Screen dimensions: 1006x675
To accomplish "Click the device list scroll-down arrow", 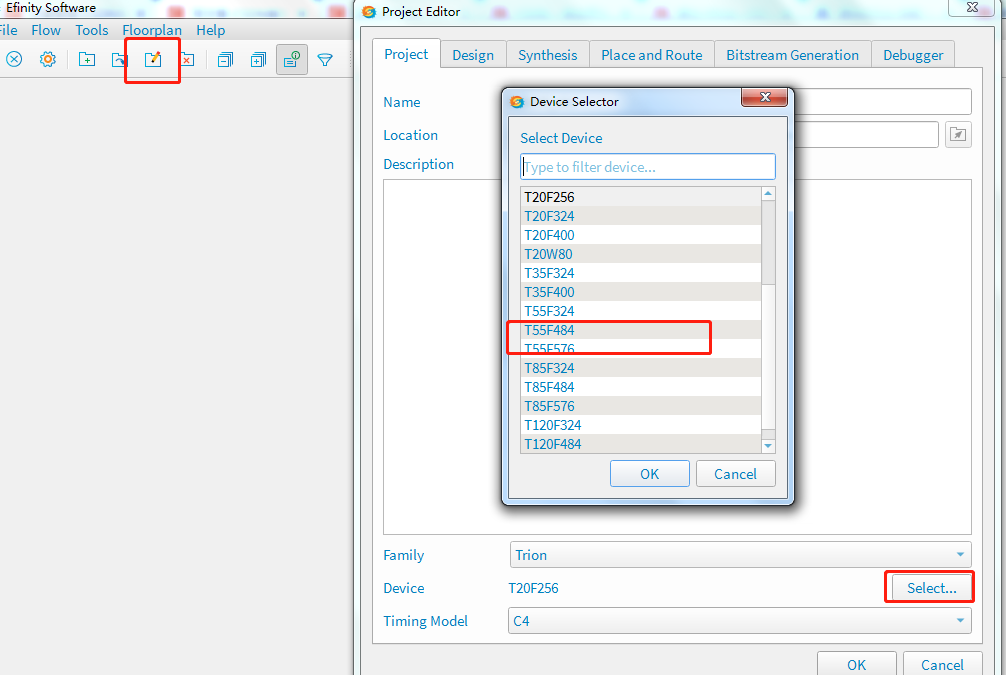I will [768, 446].
